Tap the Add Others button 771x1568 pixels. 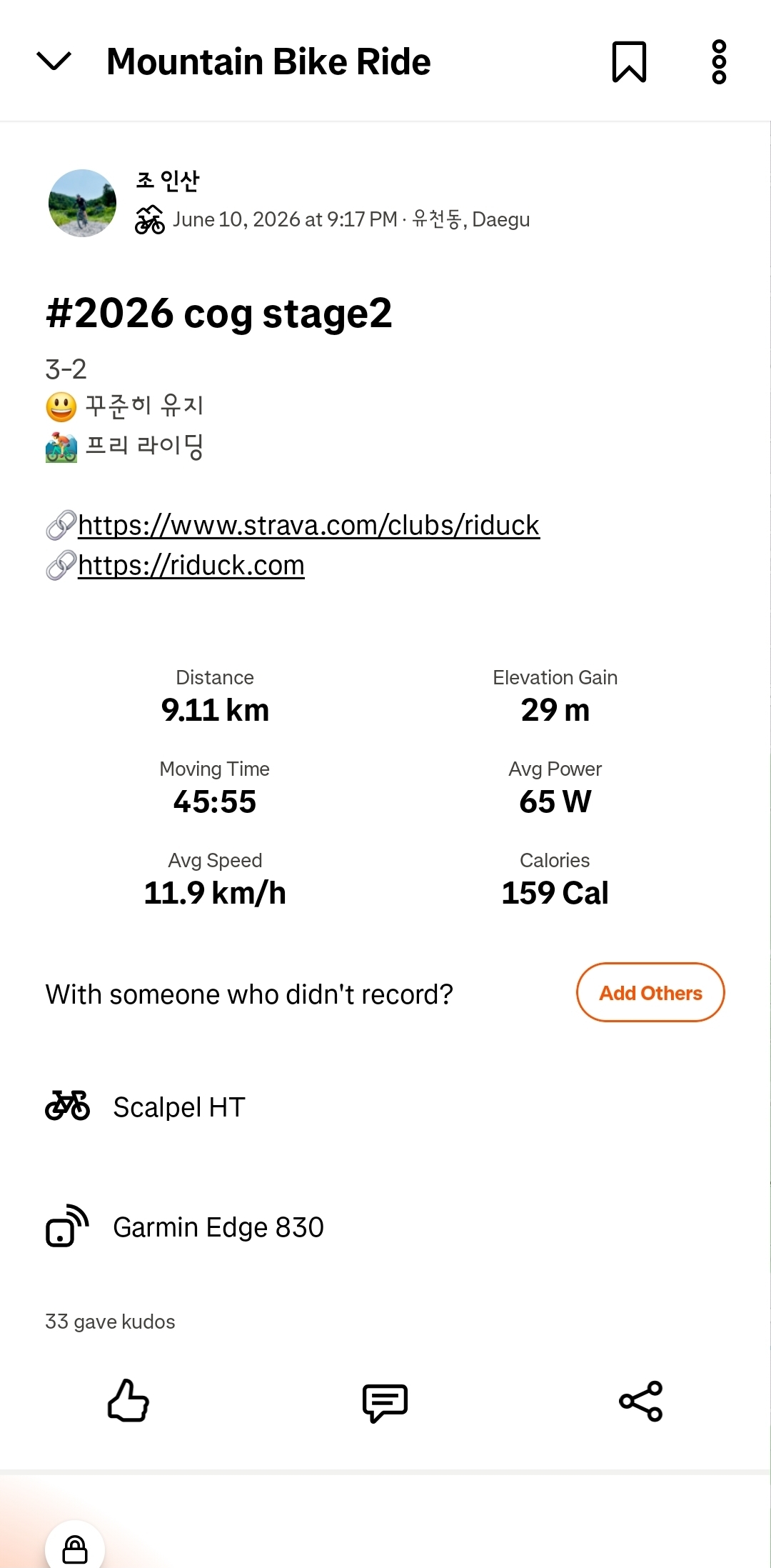click(x=650, y=992)
